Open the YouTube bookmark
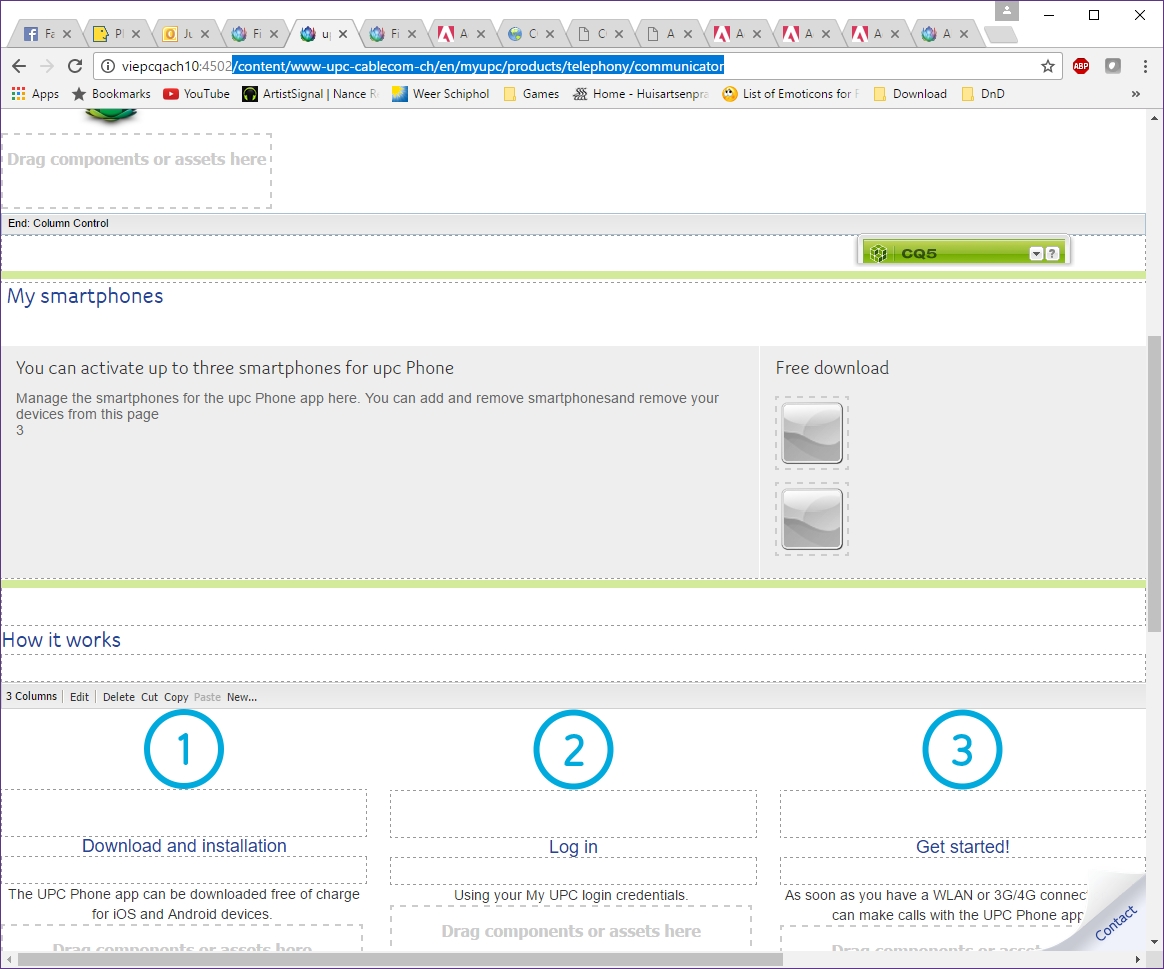The image size is (1164, 969). click(x=197, y=94)
